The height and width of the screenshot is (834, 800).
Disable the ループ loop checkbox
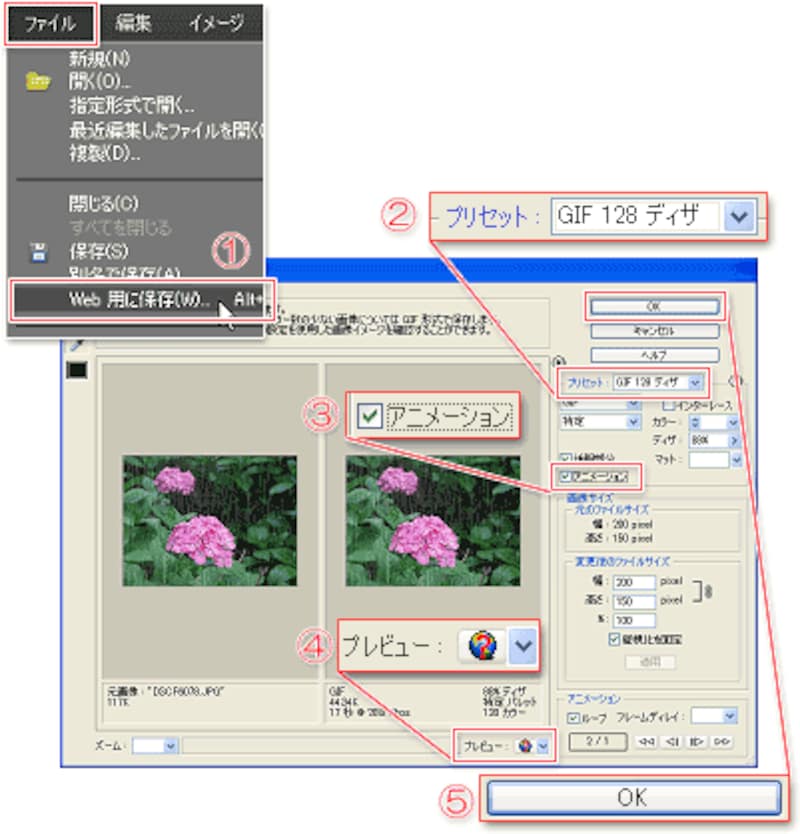click(573, 717)
